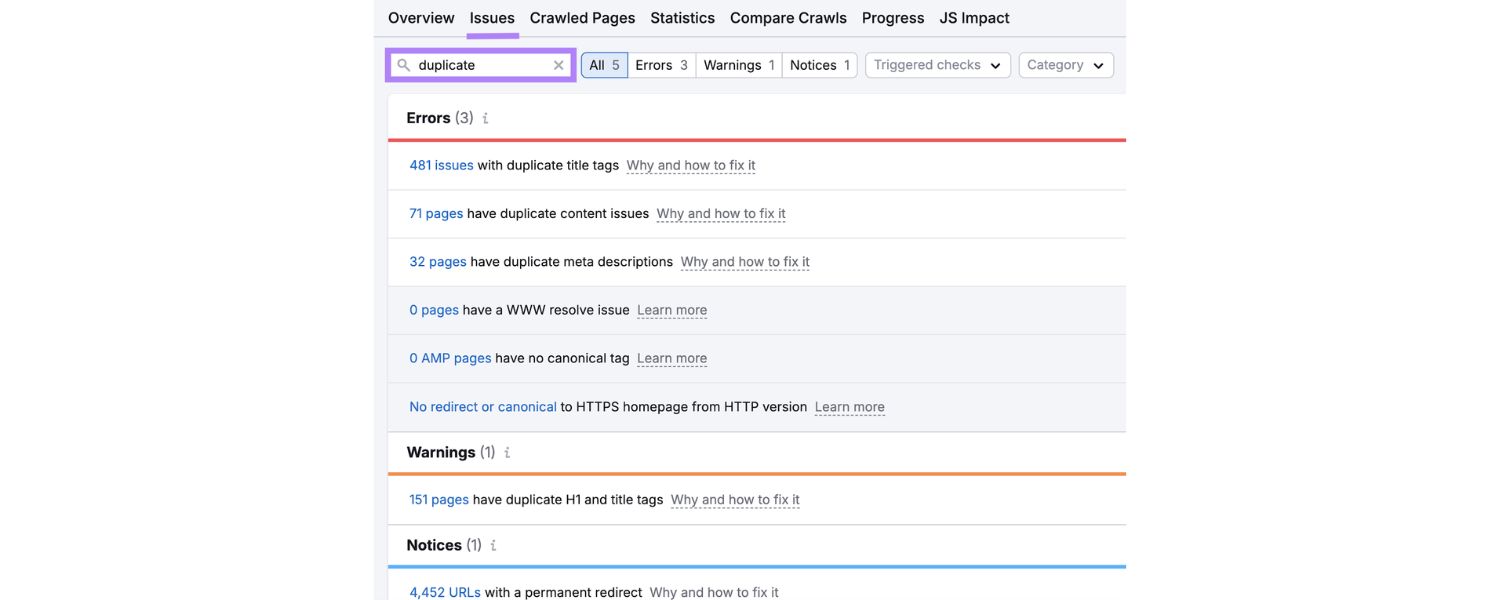Open the Crawled Pages tab
The image size is (1500, 600).
582,17
